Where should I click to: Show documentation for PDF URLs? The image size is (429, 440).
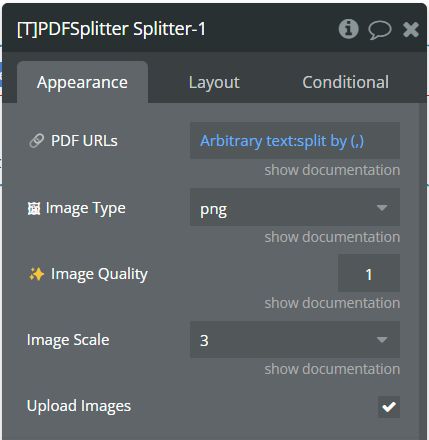pyautogui.click(x=332, y=170)
